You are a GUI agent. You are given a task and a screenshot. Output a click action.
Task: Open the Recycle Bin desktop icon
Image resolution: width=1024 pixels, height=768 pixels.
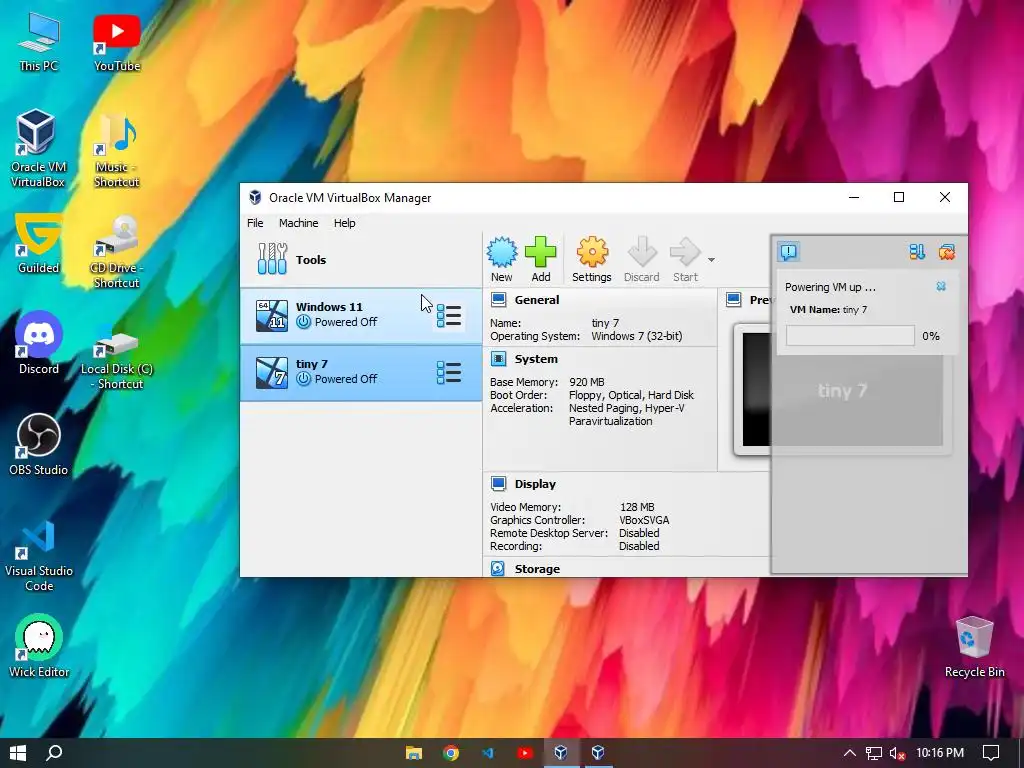click(974, 647)
